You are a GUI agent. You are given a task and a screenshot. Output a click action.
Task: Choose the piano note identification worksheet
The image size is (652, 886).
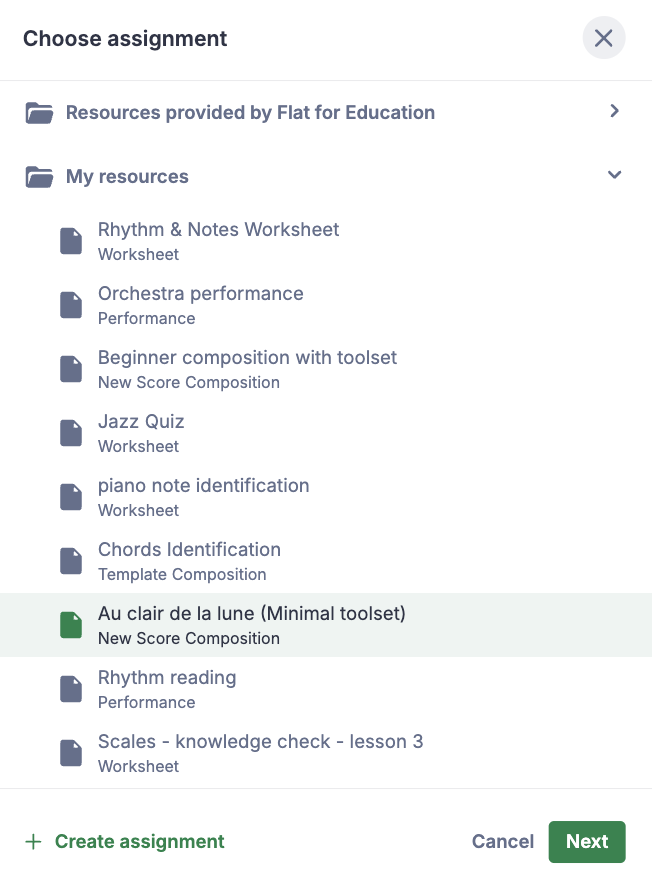pyautogui.click(x=203, y=496)
